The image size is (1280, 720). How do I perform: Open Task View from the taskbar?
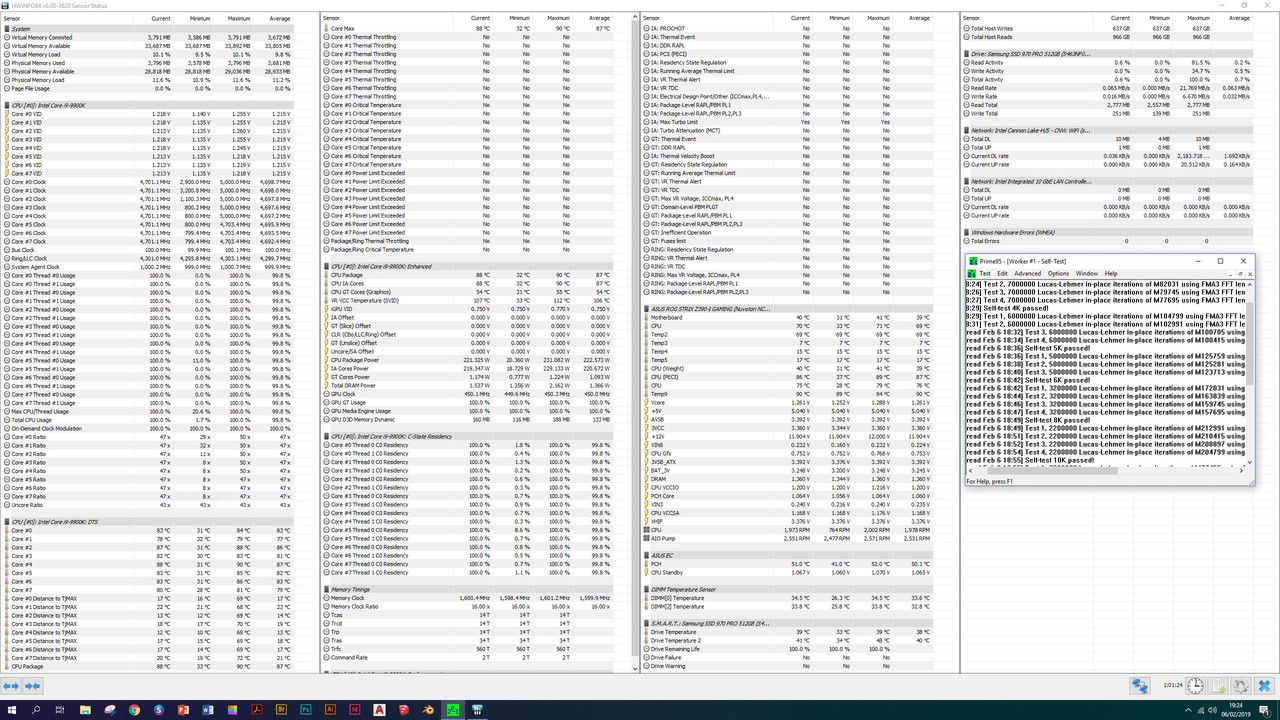60,710
